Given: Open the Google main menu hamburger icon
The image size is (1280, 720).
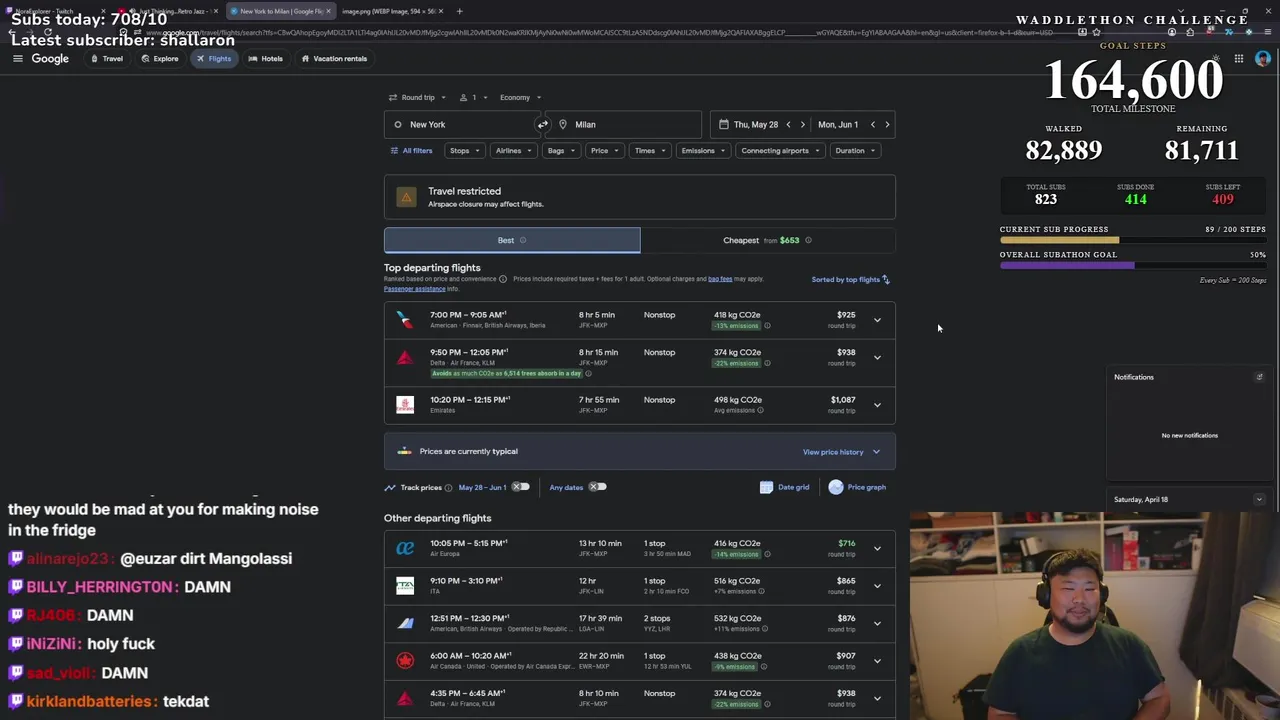Looking at the screenshot, I should [x=17, y=59].
